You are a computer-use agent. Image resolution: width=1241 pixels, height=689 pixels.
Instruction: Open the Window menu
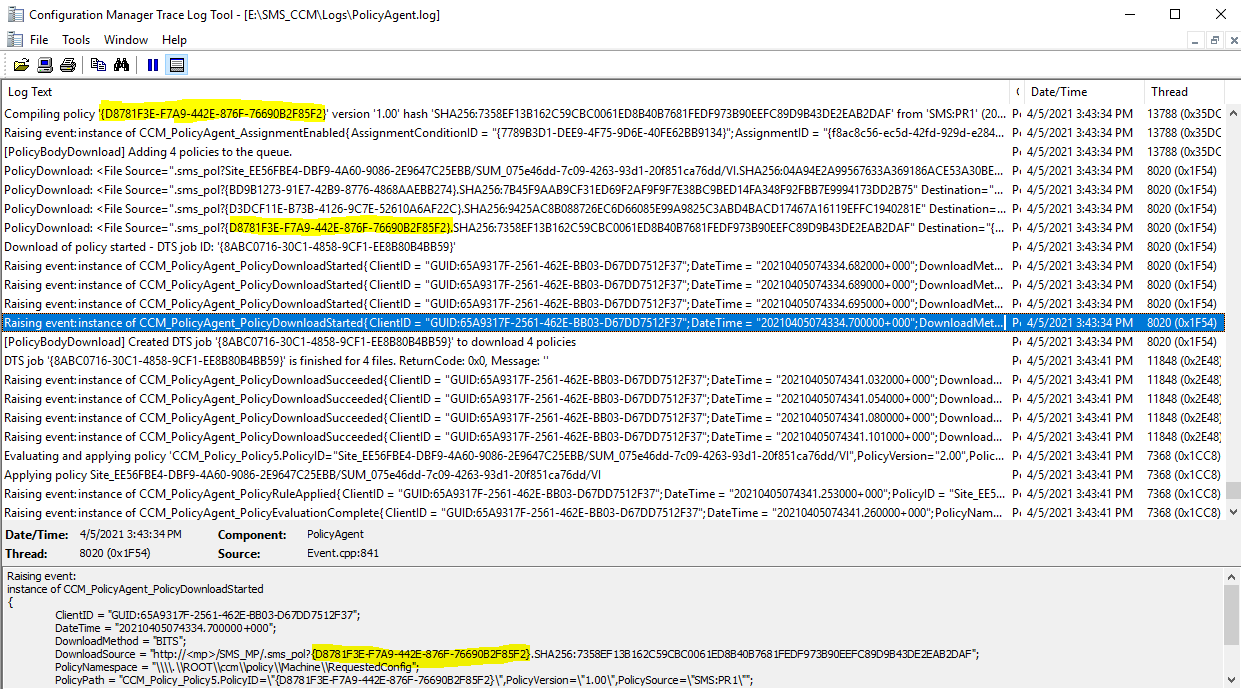coord(126,40)
